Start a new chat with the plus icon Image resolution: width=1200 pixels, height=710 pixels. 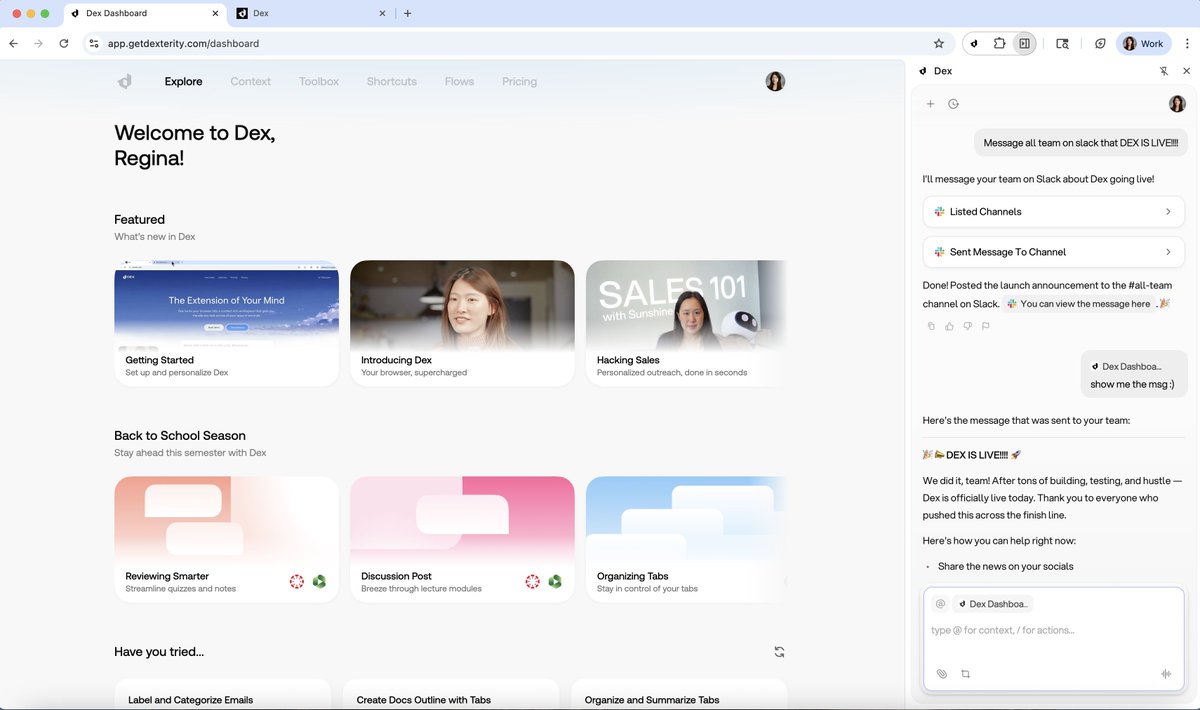(x=930, y=104)
